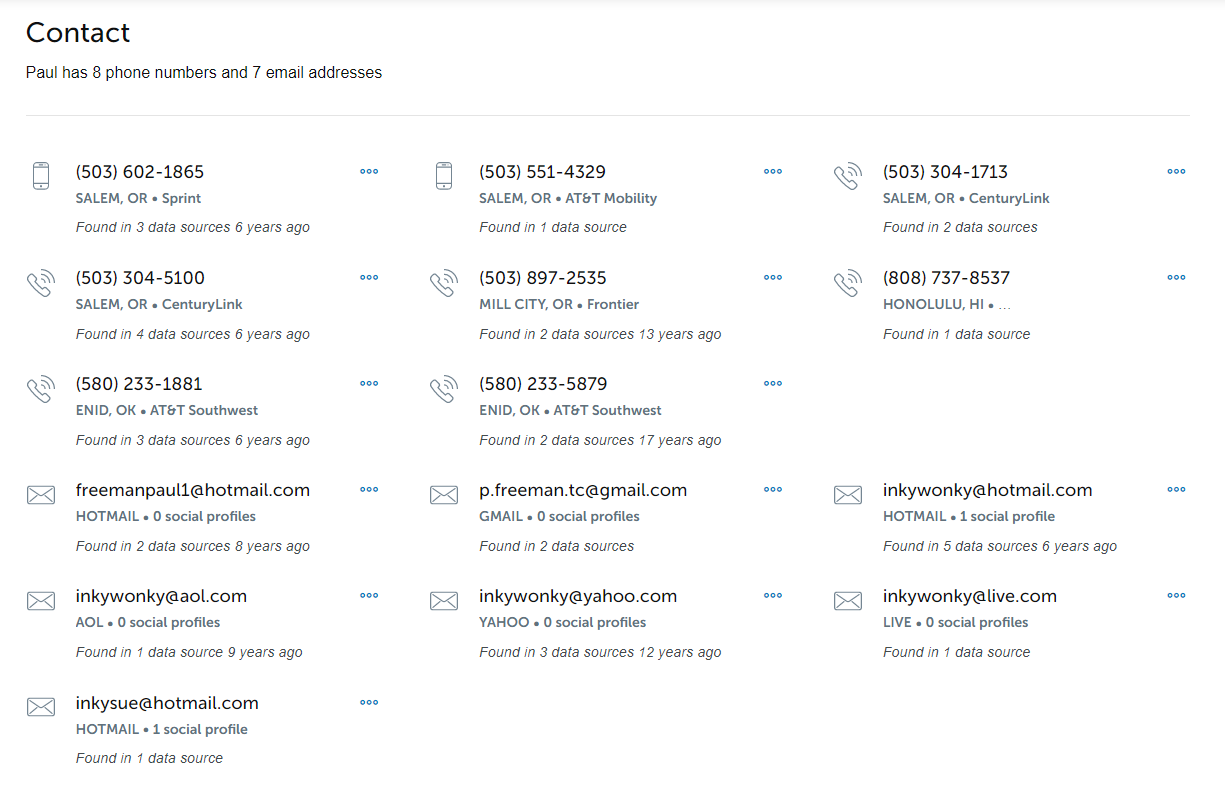
Task: Click phone number (503) 897-2535
Action: 543,278
